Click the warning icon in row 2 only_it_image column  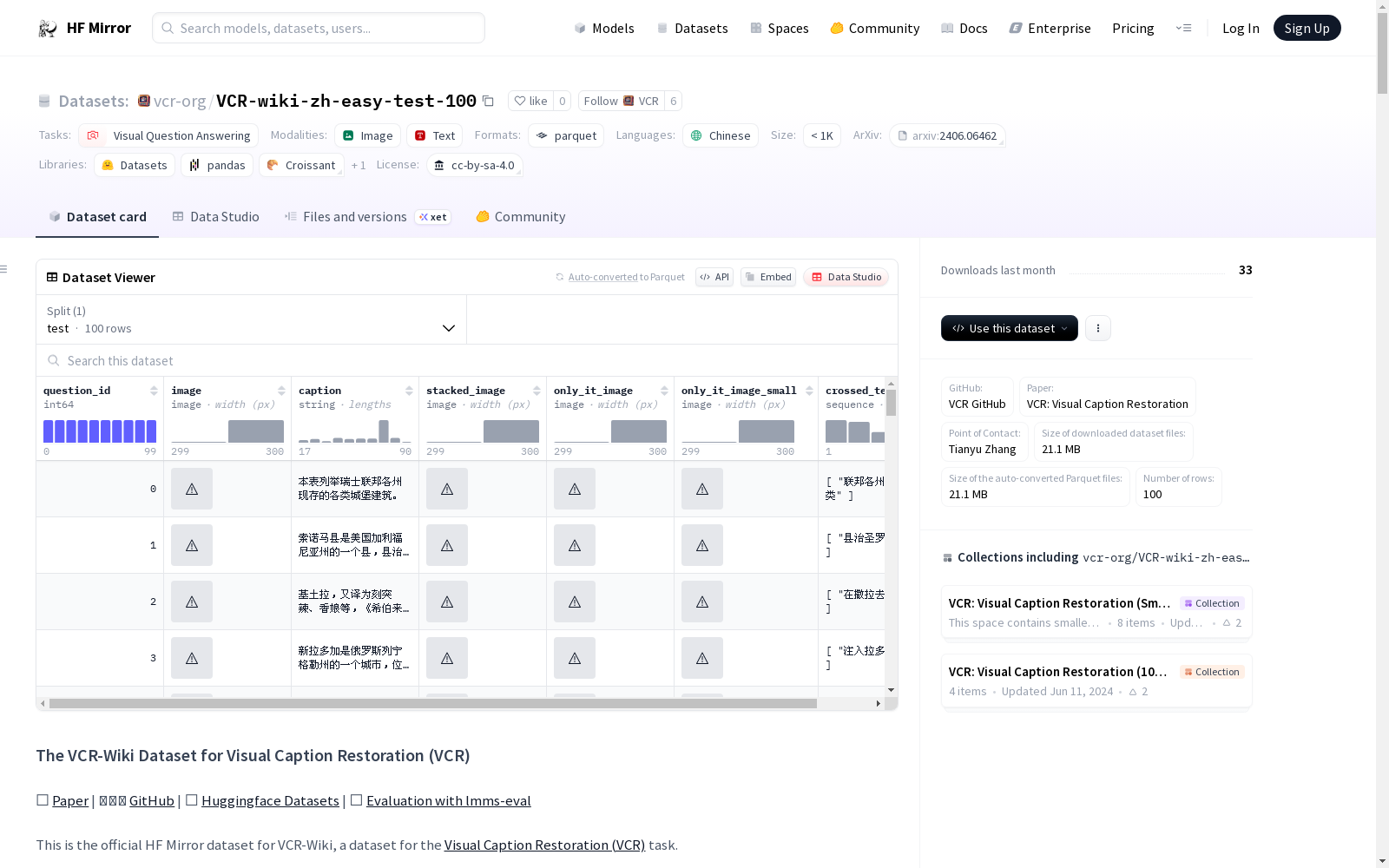click(x=575, y=602)
